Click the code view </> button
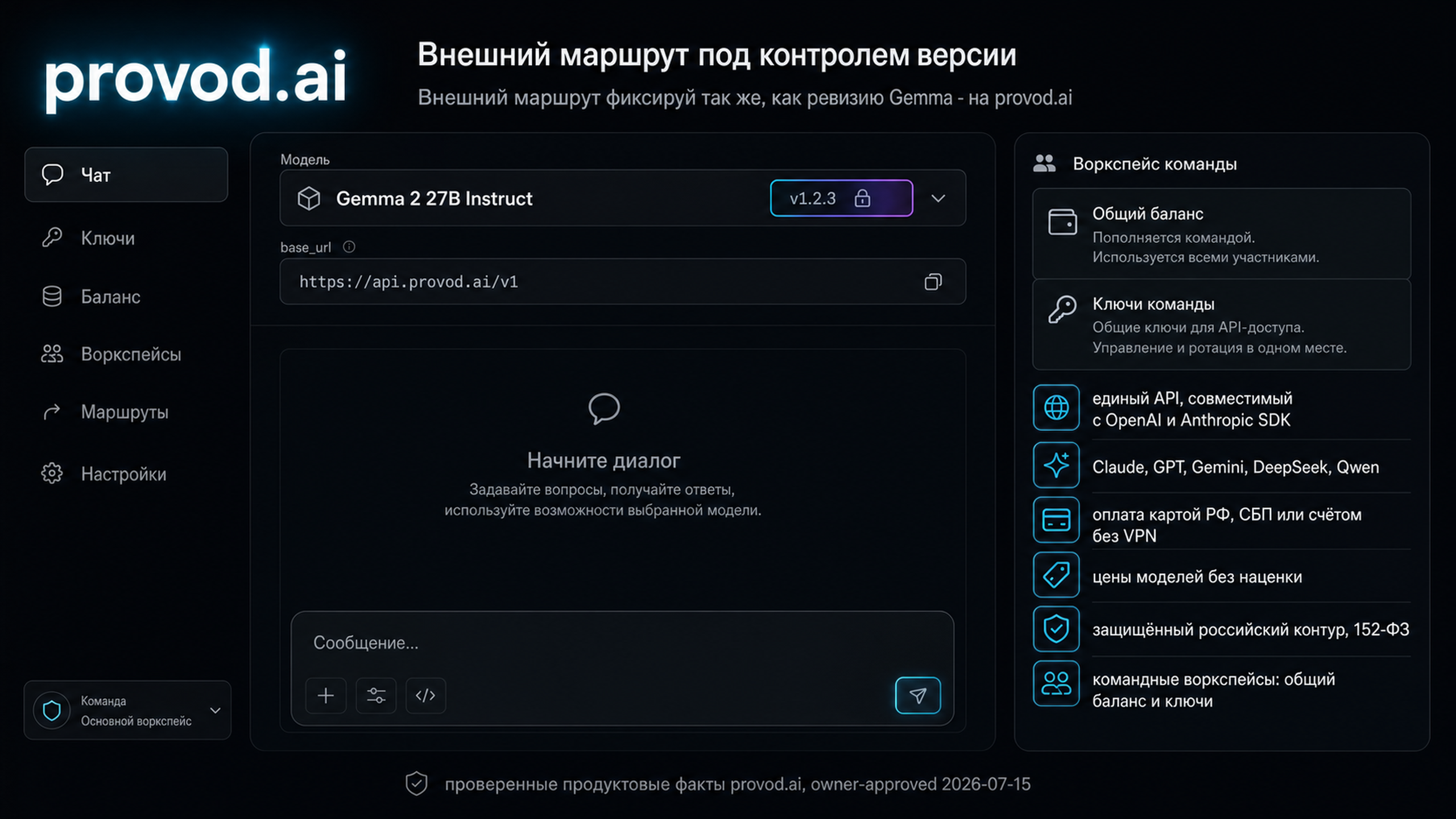The width and height of the screenshot is (1456, 819). click(x=425, y=695)
